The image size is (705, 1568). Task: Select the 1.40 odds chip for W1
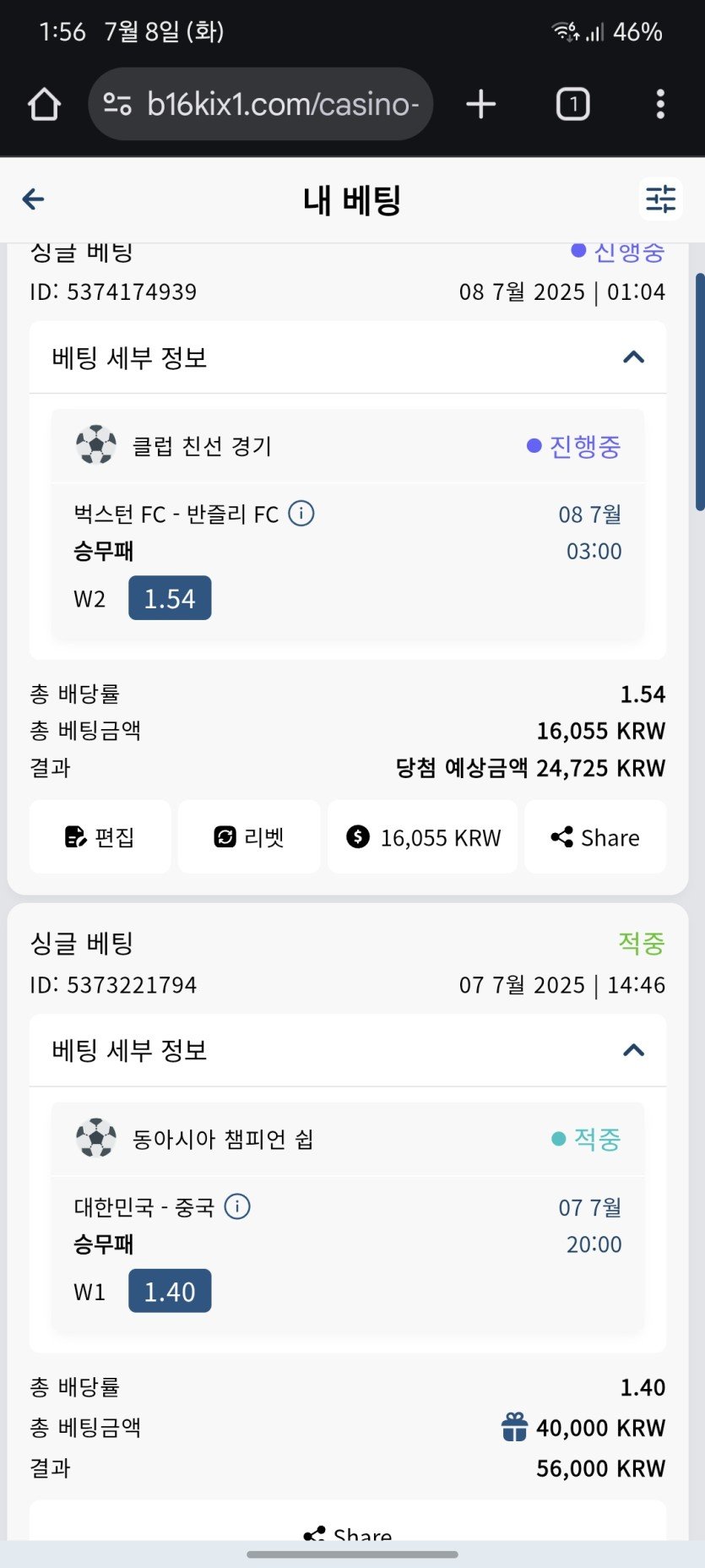170,1291
